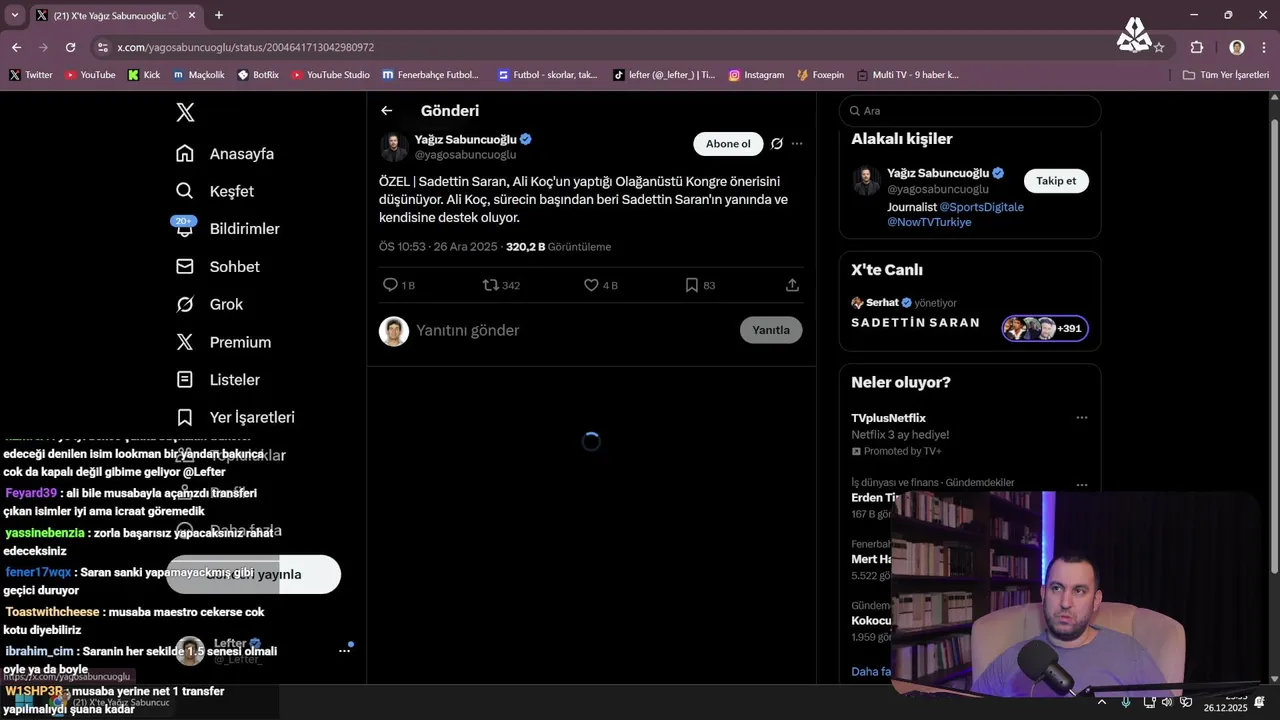1280x720 pixels.
Task: Click address bar URL
Action: (245, 47)
